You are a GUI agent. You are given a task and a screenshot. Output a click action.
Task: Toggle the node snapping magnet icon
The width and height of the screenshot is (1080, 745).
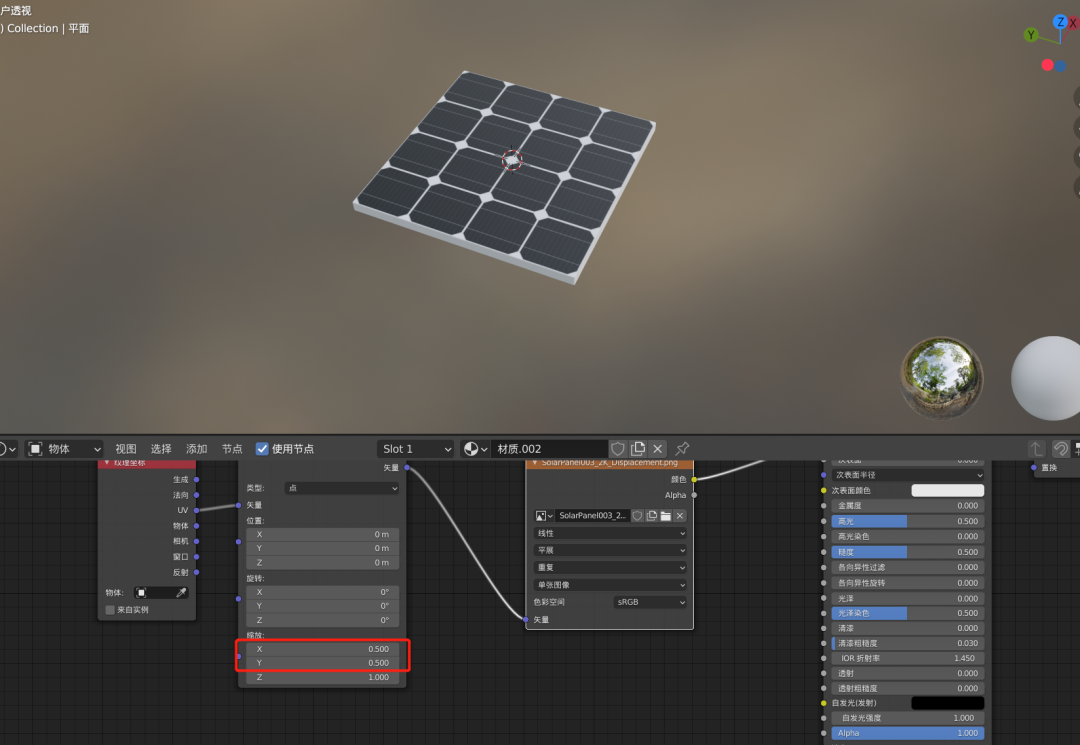coord(1061,449)
